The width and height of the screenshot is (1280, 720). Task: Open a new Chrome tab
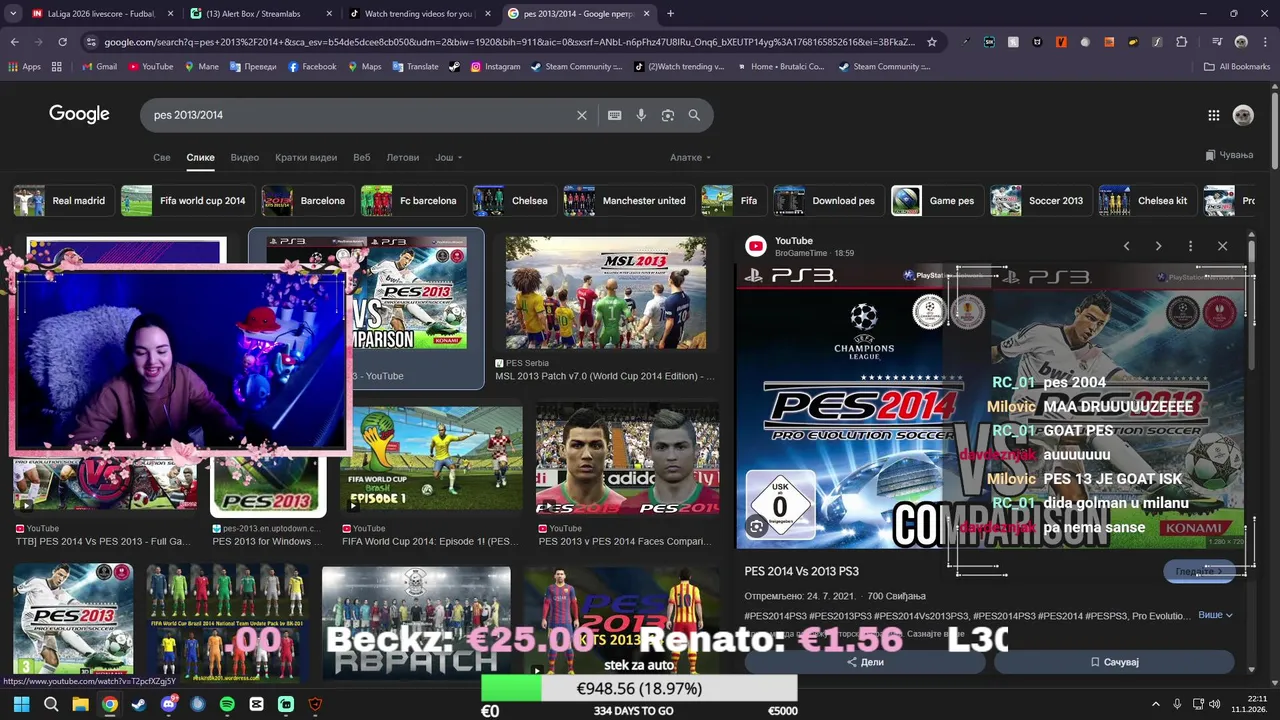(x=670, y=14)
